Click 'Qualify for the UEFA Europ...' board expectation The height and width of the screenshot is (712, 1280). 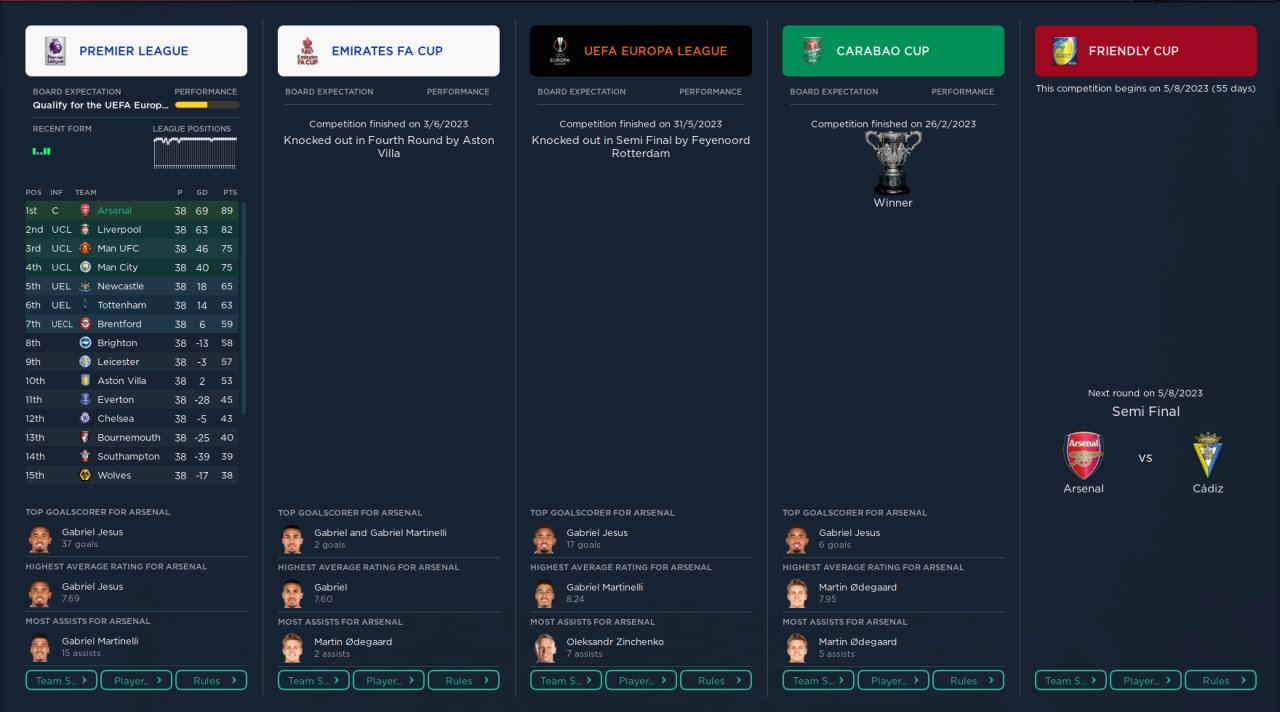101,105
